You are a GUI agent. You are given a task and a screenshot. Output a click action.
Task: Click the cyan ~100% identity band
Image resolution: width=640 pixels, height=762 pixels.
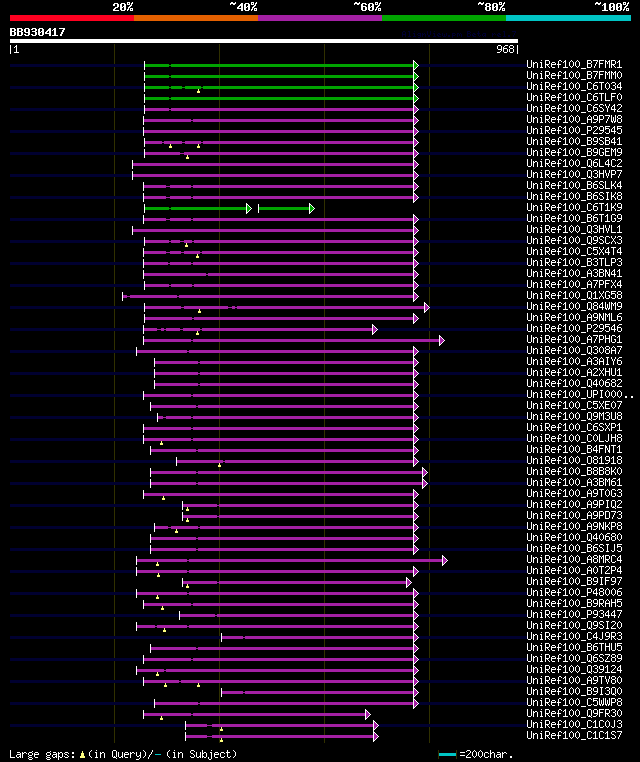[x=568, y=18]
